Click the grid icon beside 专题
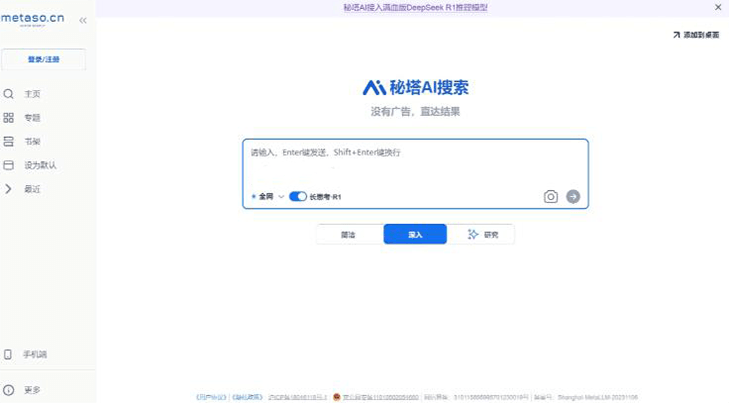 pyautogui.click(x=8, y=118)
